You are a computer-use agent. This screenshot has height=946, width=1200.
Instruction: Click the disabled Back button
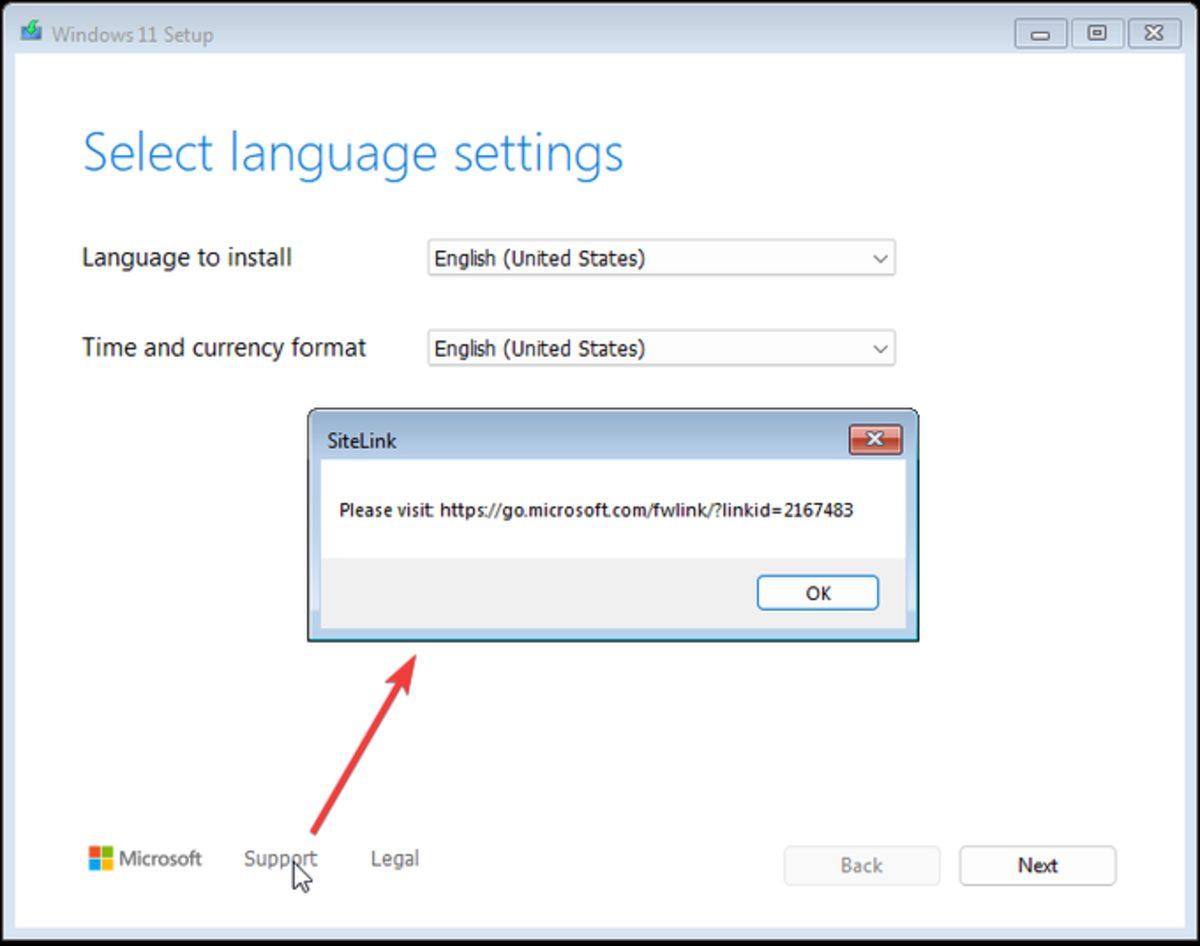861,865
